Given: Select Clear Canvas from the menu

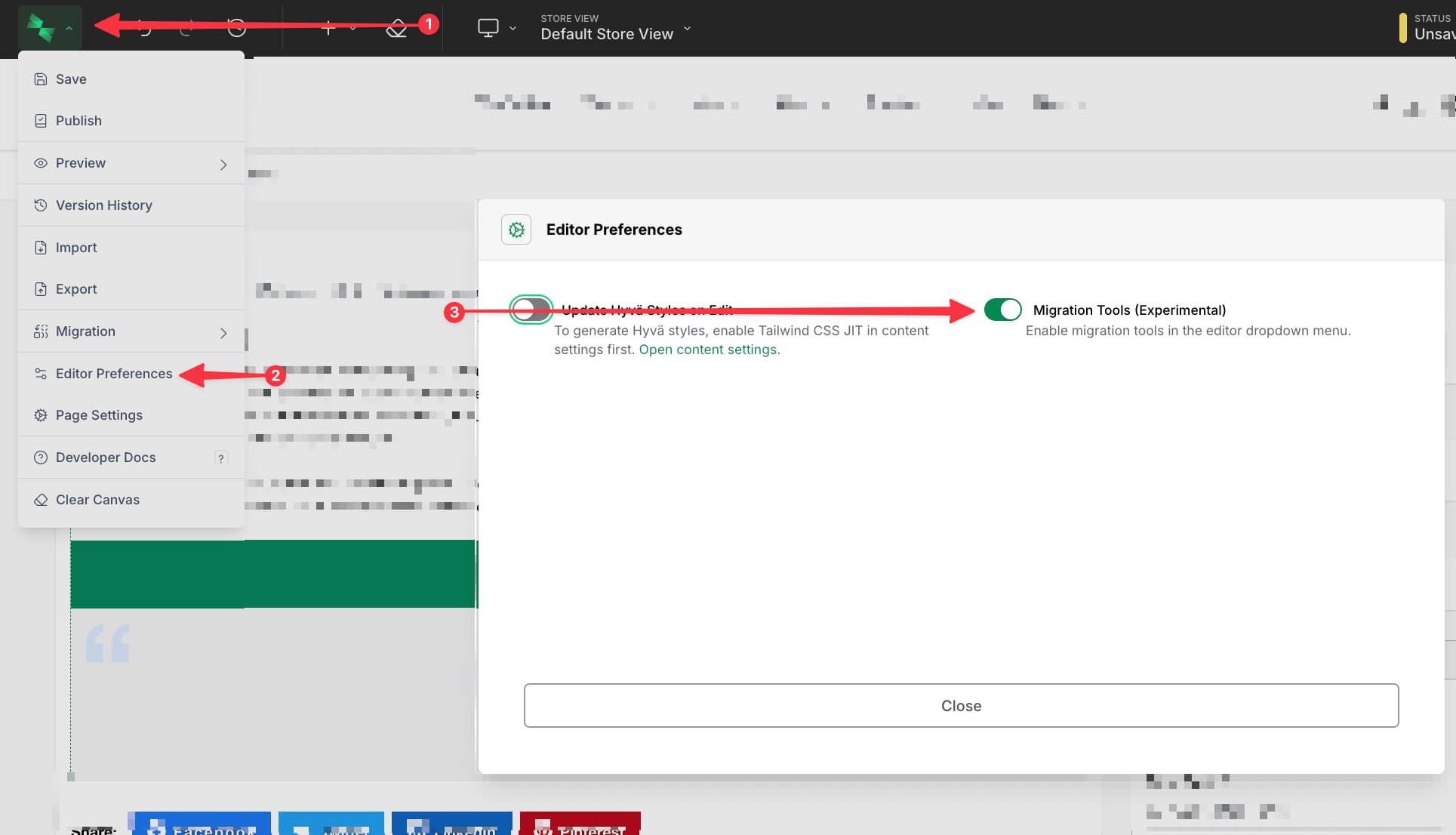Looking at the screenshot, I should click(97, 499).
